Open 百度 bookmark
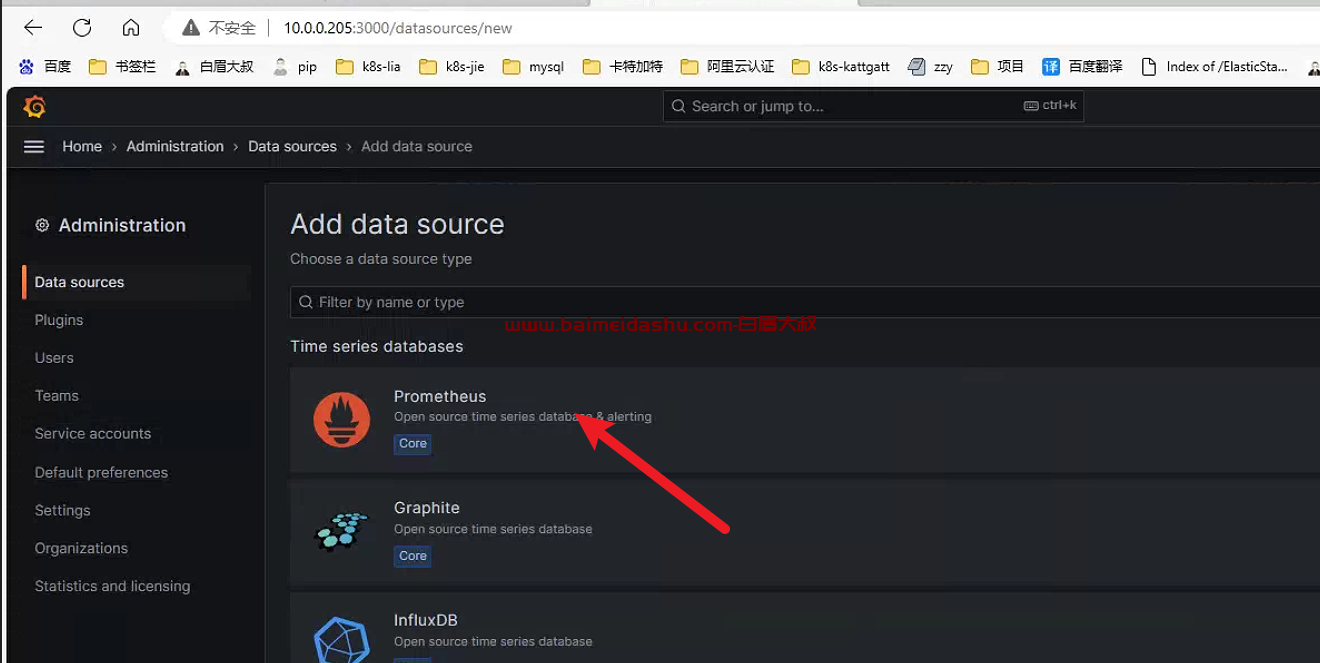 (45, 67)
